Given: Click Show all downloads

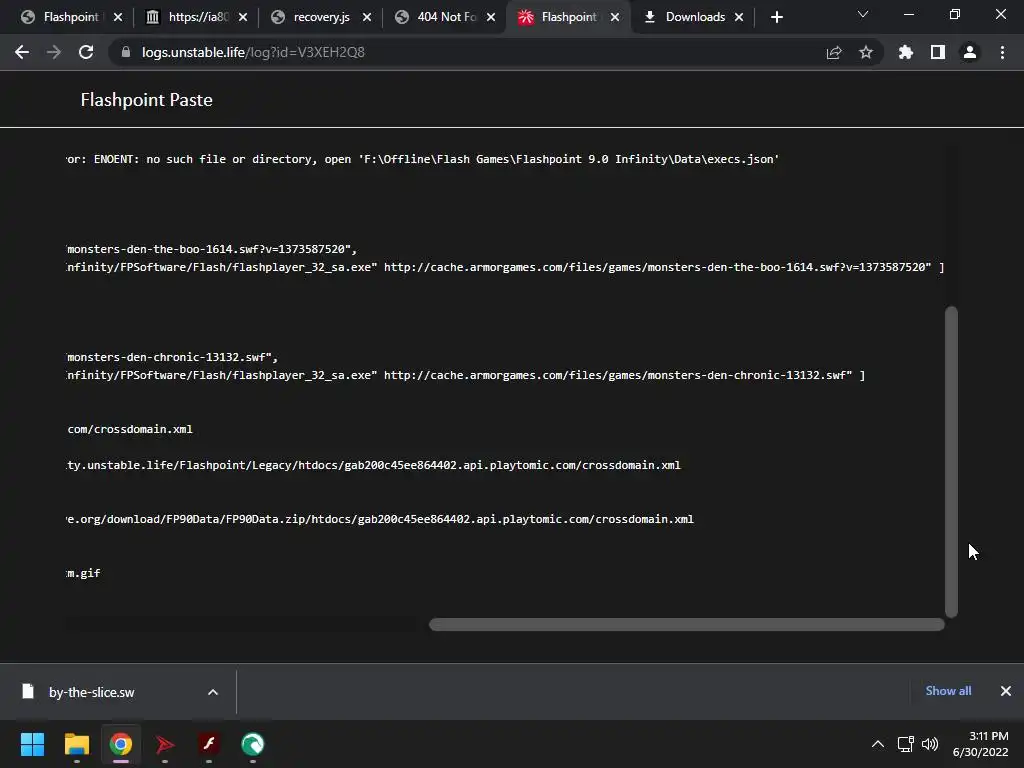Looking at the screenshot, I should pos(948,691).
